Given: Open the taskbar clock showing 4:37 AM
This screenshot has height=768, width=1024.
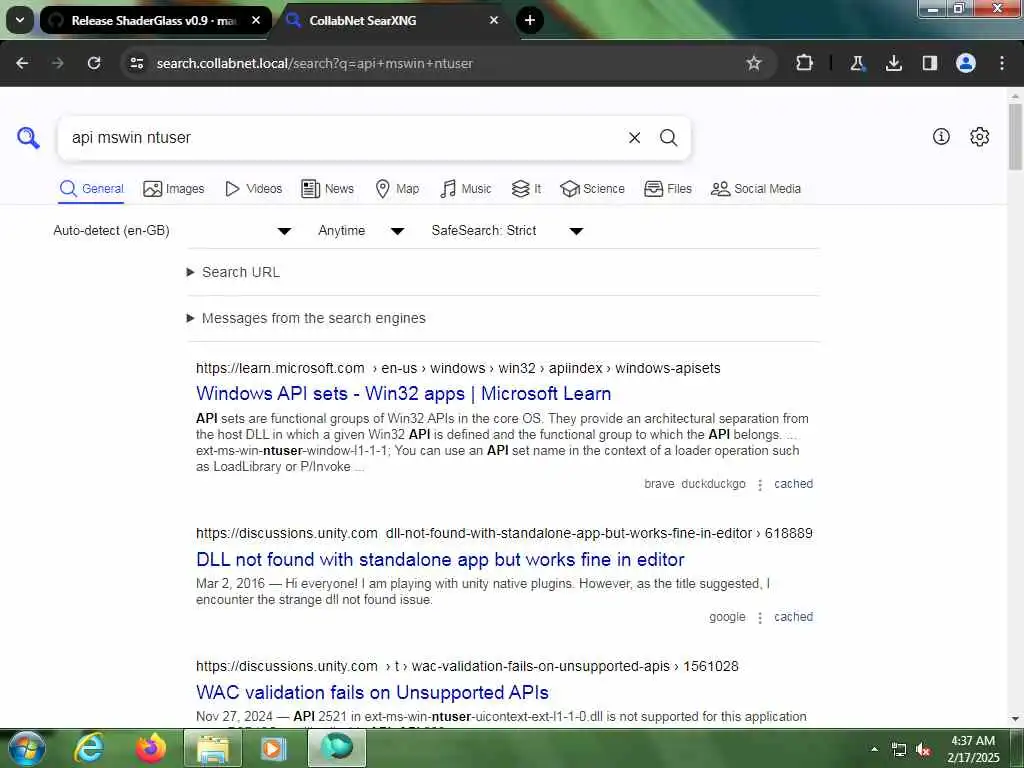Looking at the screenshot, I should 973,749.
